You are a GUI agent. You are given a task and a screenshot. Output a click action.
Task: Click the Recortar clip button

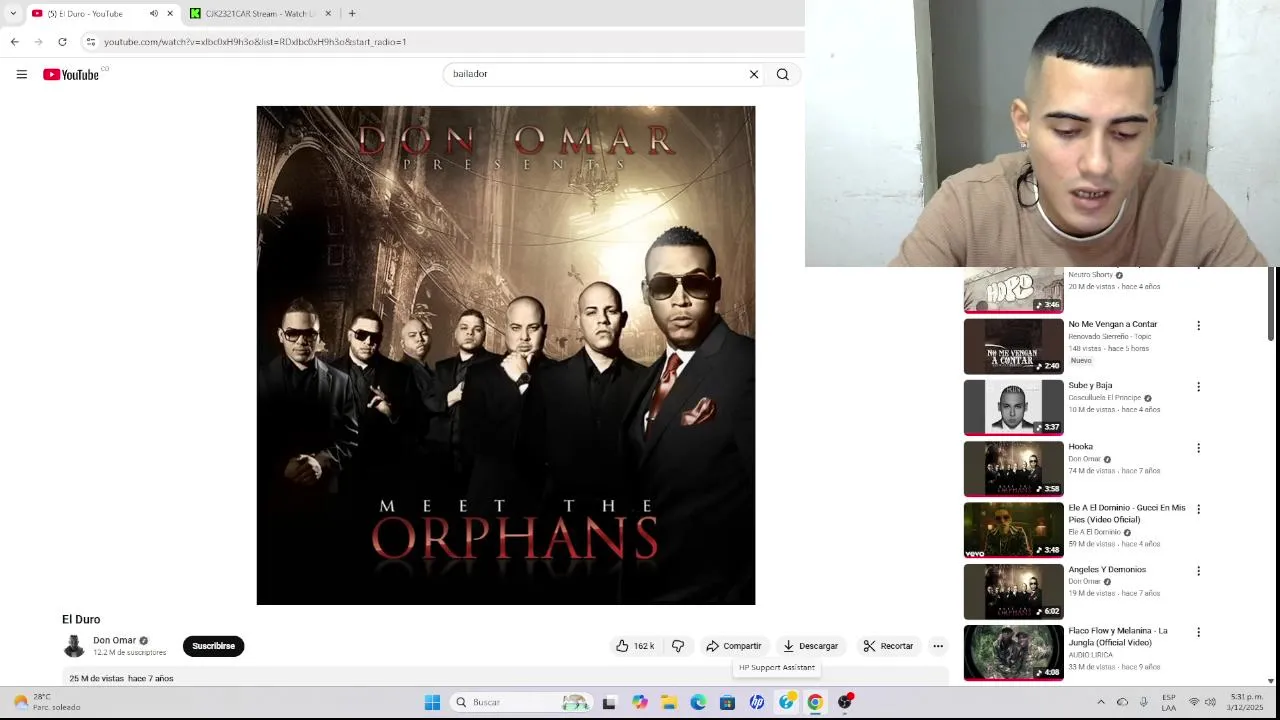[888, 646]
